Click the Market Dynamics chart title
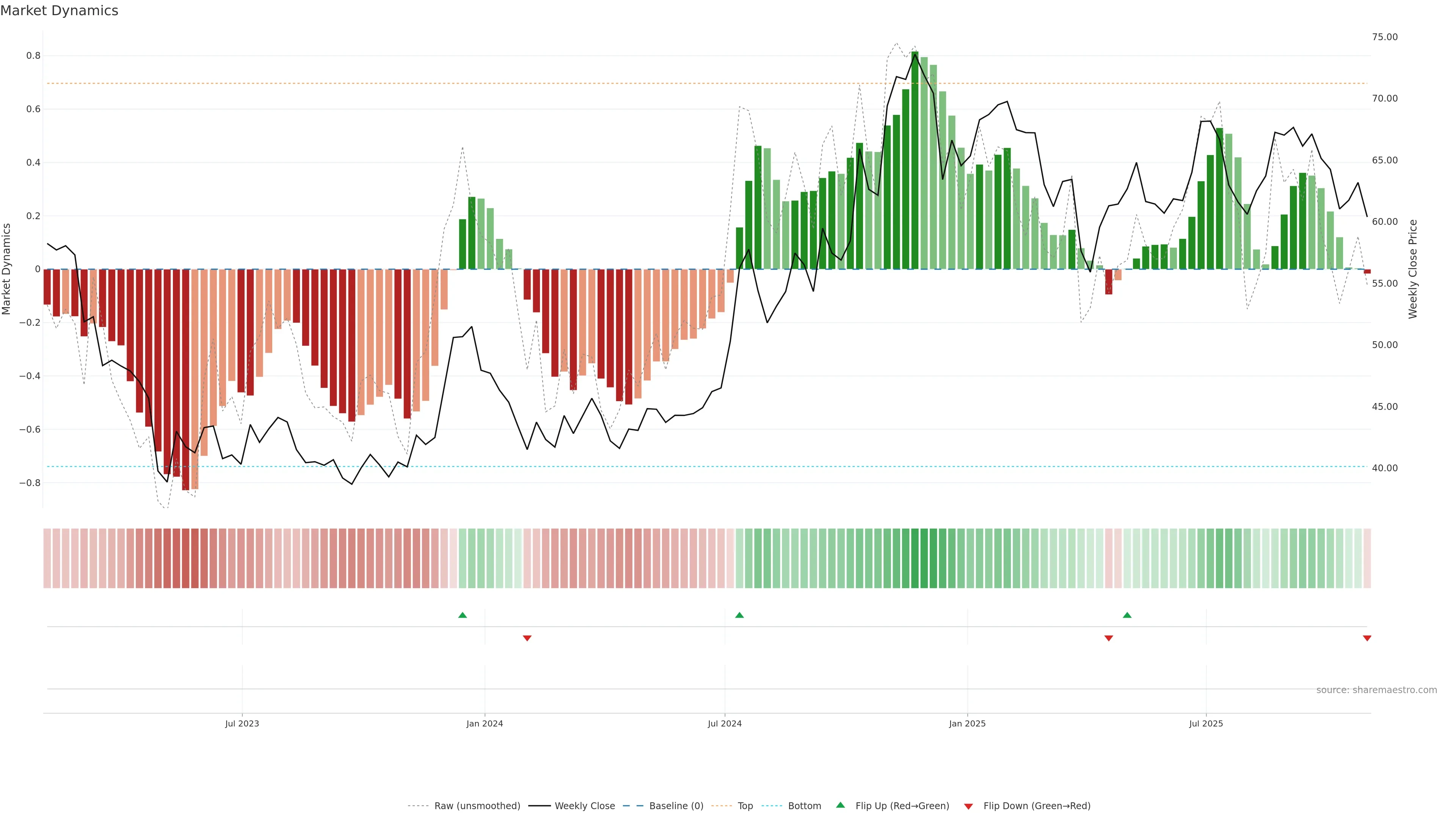The height and width of the screenshot is (819, 1456). 60,11
